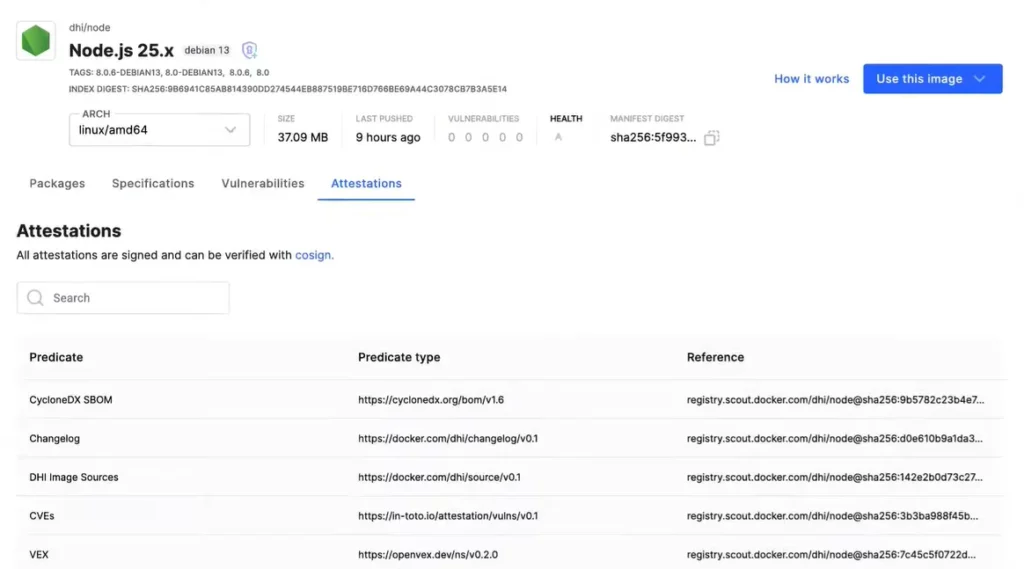The image size is (1024, 569).
Task: Click the in-toto.io/attestation/vulns/v0.1 predicate type
Action: [448, 515]
